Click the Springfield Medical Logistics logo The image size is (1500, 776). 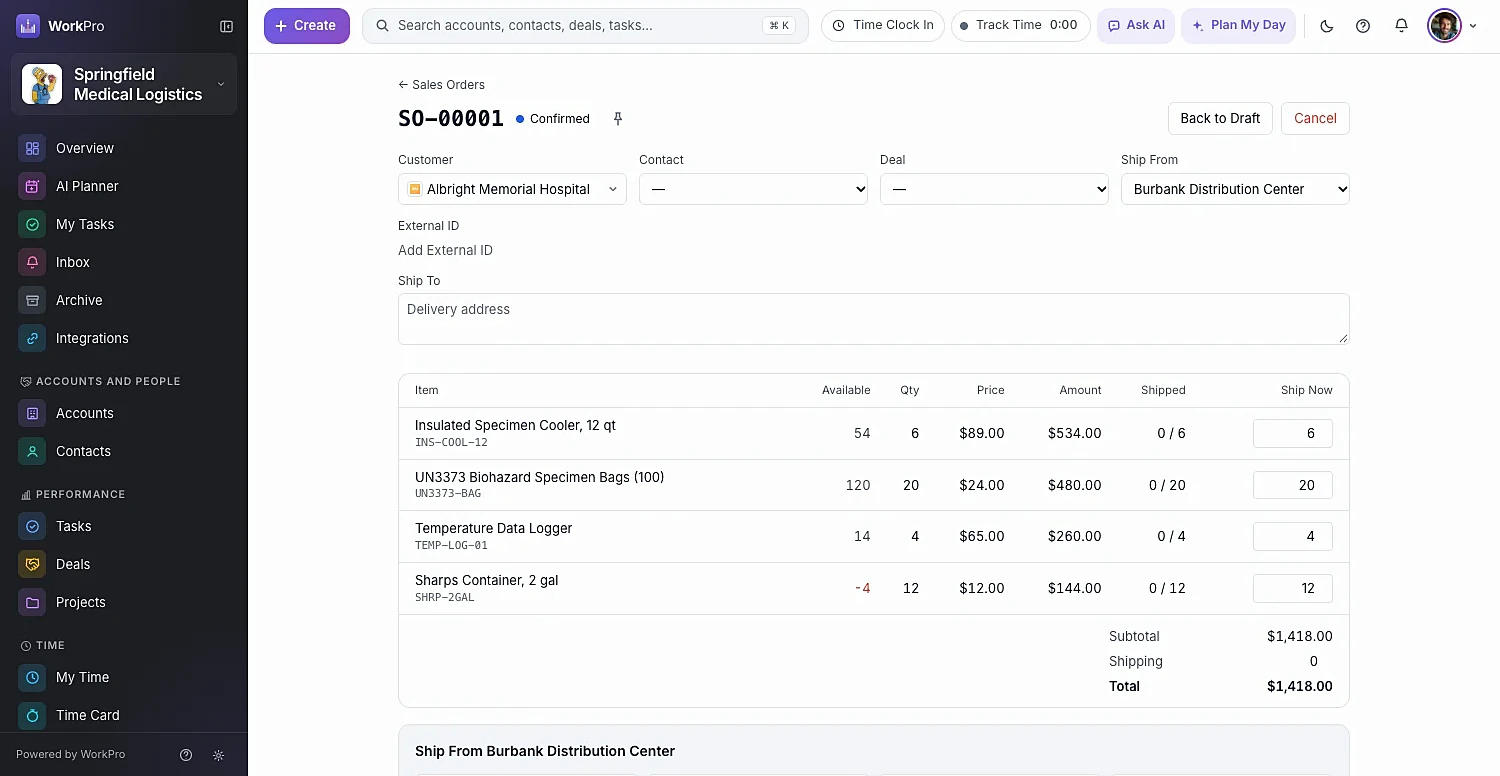click(42, 84)
